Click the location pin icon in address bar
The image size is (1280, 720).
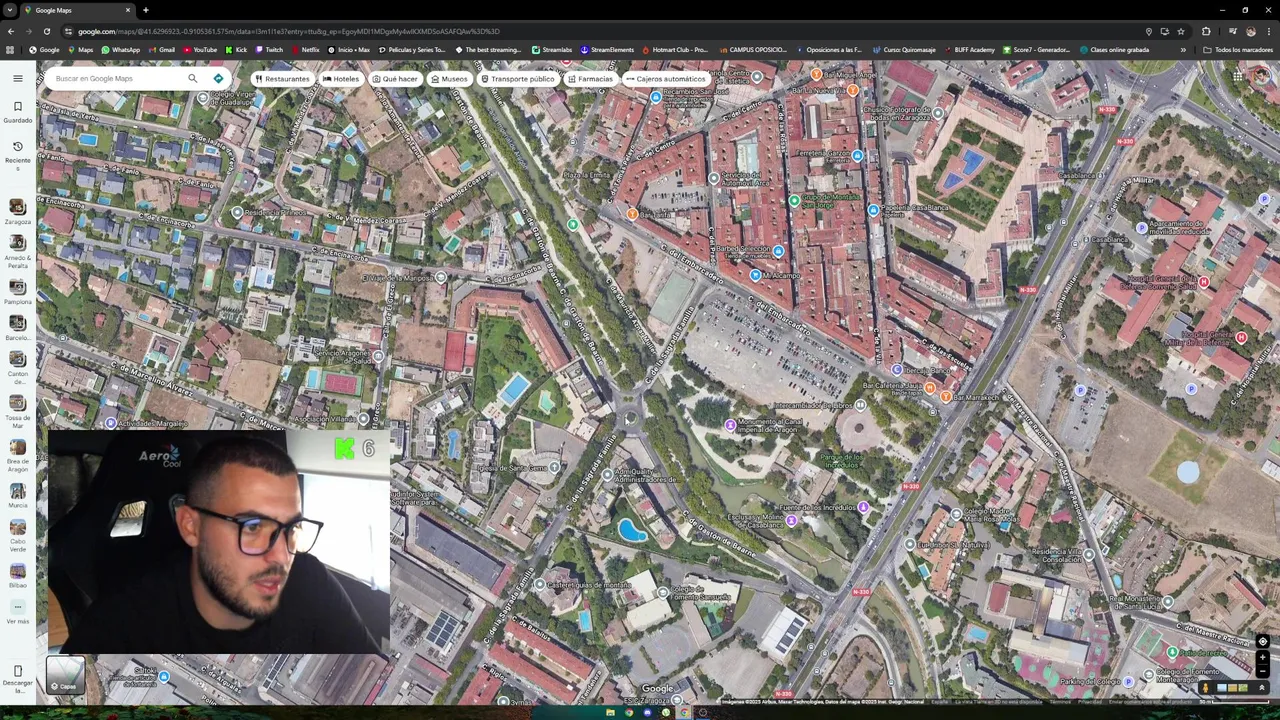pyautogui.click(x=1149, y=31)
